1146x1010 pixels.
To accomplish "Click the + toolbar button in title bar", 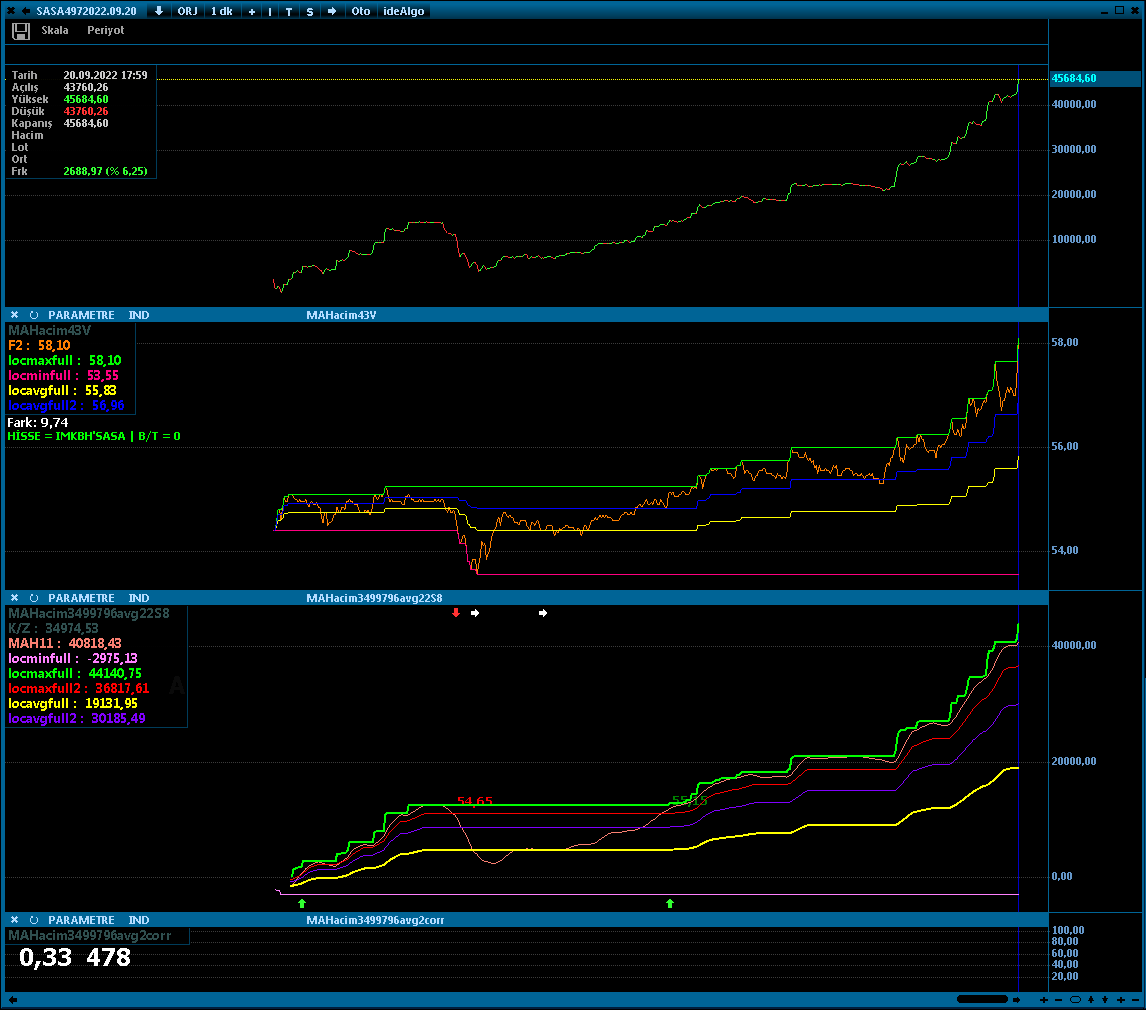I will (251, 11).
